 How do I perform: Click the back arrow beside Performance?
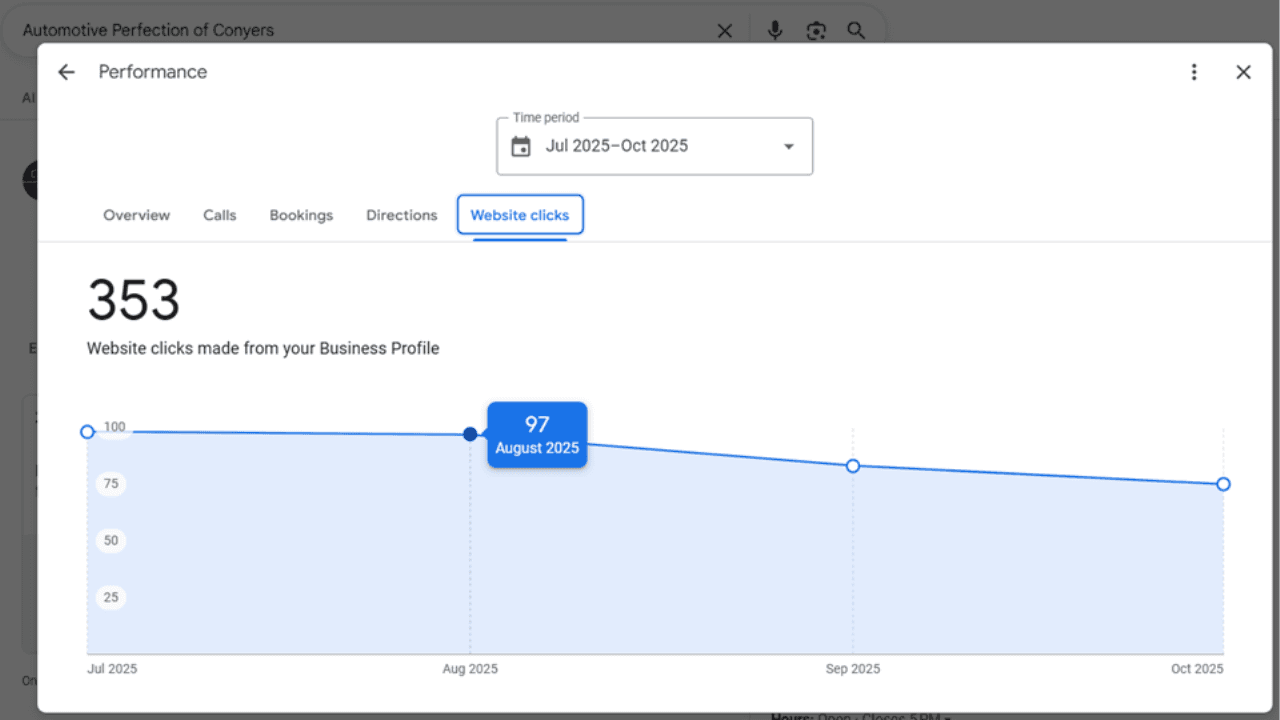pos(66,72)
